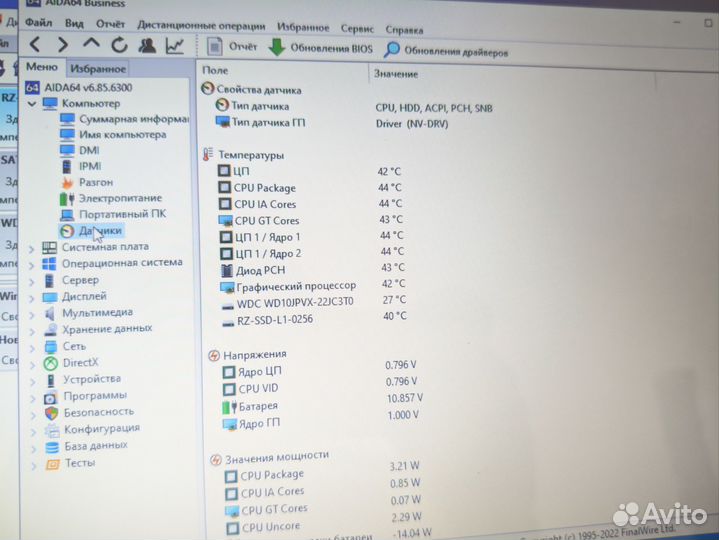This screenshot has height=540, width=719.
Task: Click the Forward navigation arrow
Action: click(x=63, y=44)
